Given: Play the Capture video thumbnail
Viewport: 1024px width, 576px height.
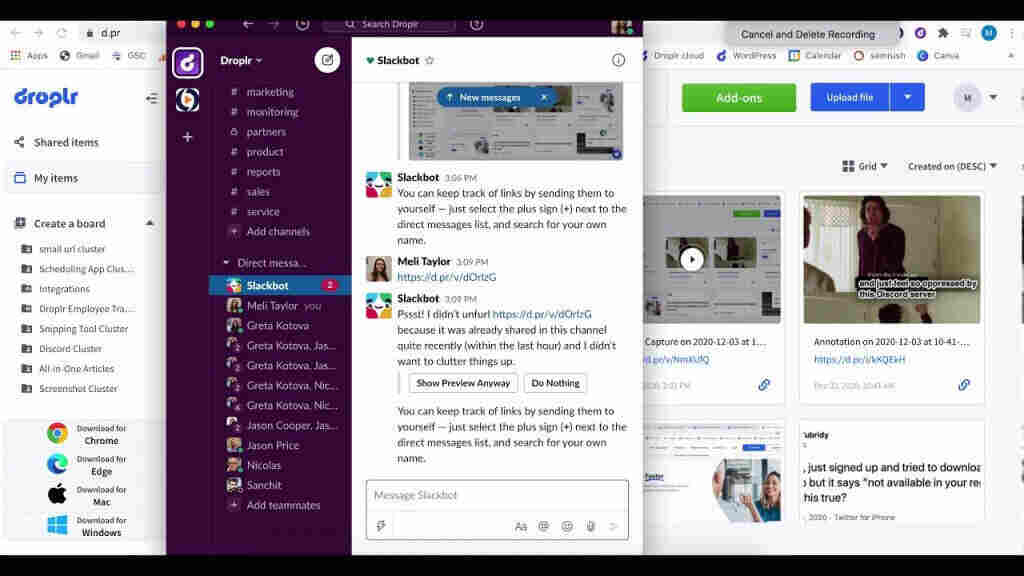Looking at the screenshot, I should [692, 259].
